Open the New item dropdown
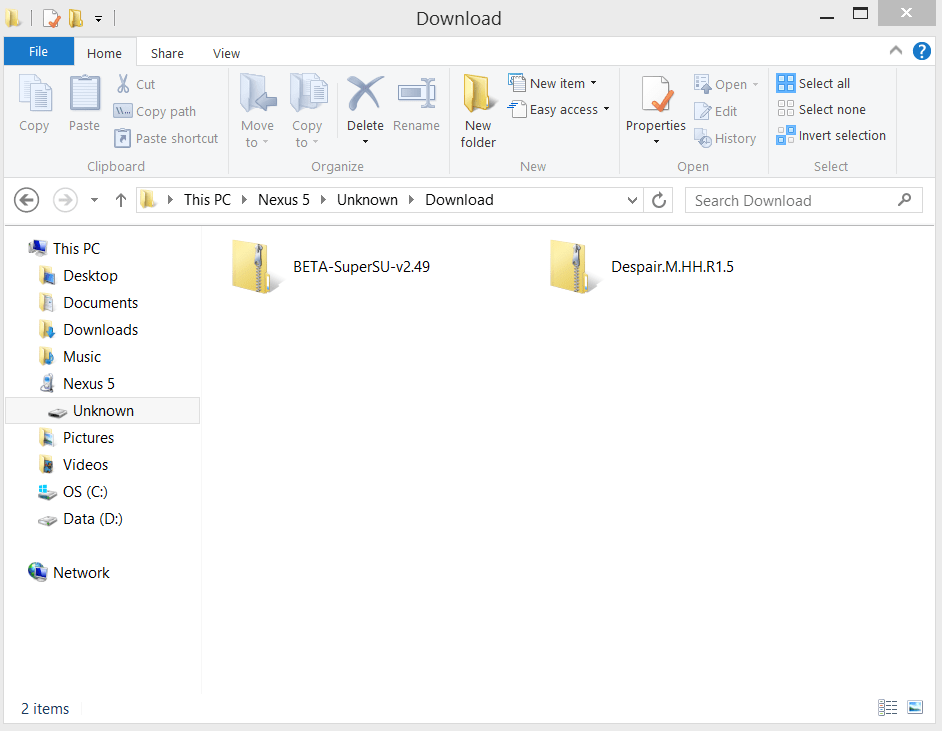The height and width of the screenshot is (731, 942). tap(552, 83)
